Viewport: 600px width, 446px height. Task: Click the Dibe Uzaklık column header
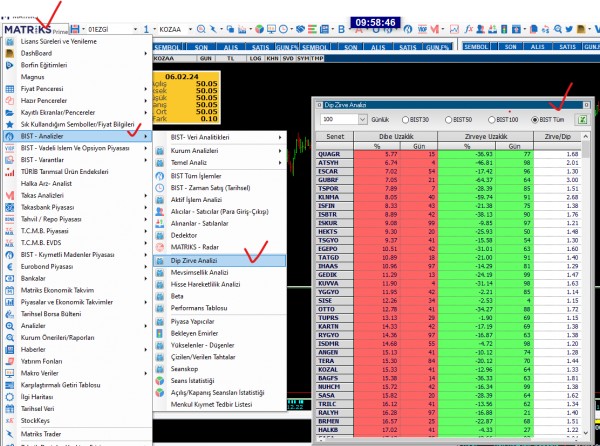(x=396, y=137)
